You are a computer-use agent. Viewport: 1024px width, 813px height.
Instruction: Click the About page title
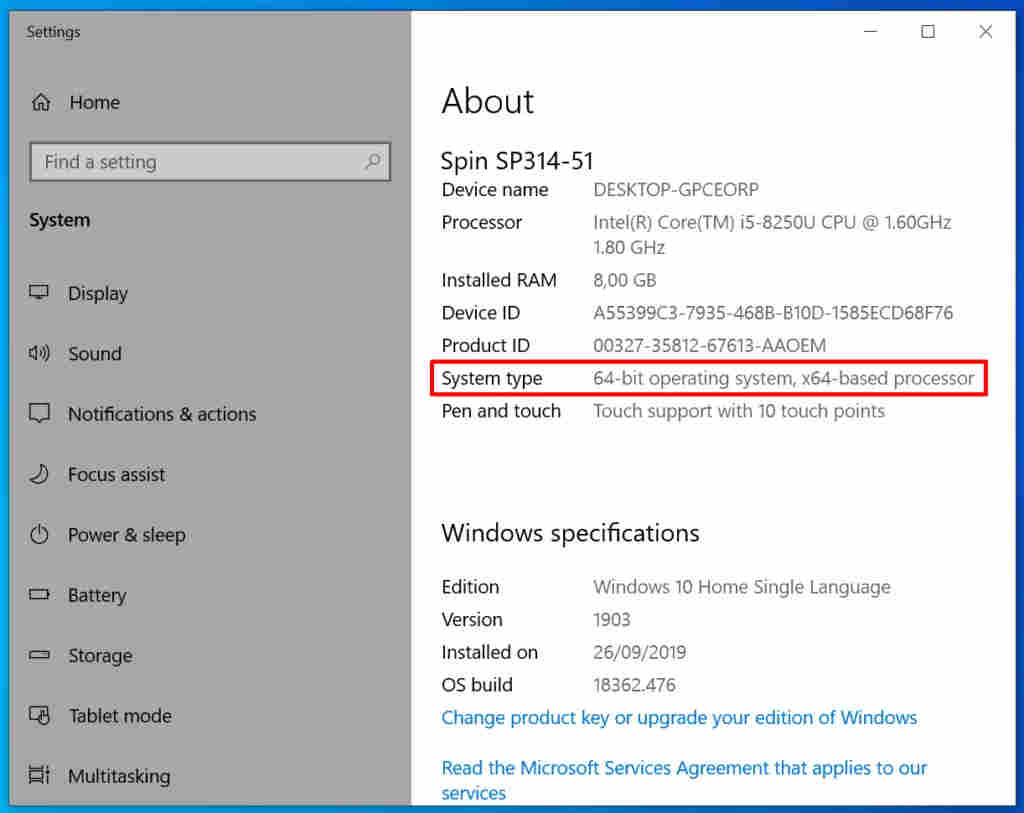click(x=487, y=101)
